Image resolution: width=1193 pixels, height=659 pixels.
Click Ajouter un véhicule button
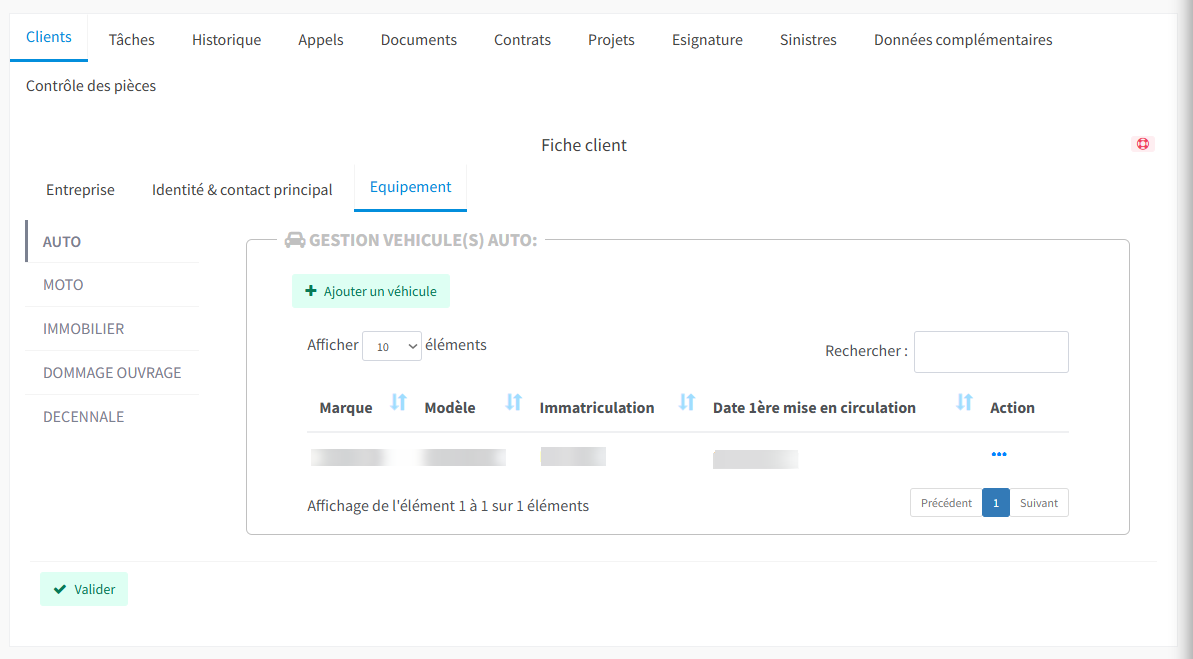371,291
